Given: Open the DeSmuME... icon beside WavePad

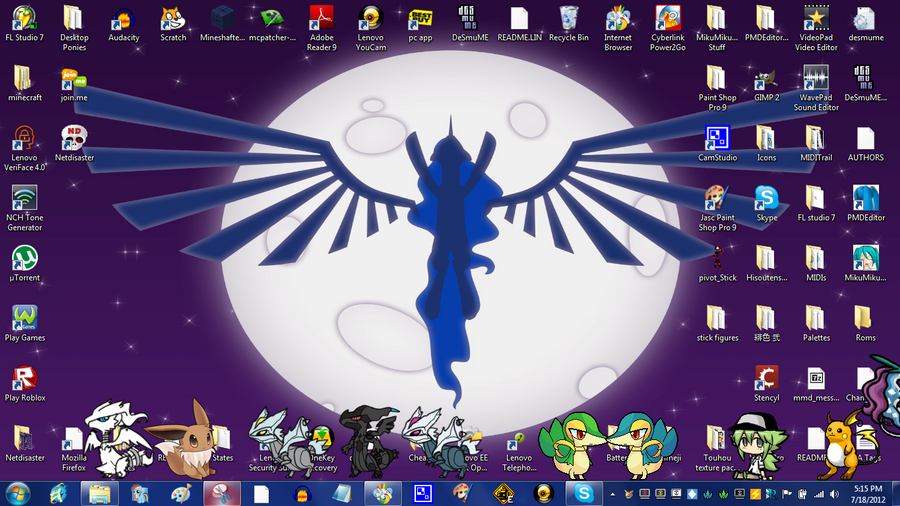Looking at the screenshot, I should click(866, 84).
